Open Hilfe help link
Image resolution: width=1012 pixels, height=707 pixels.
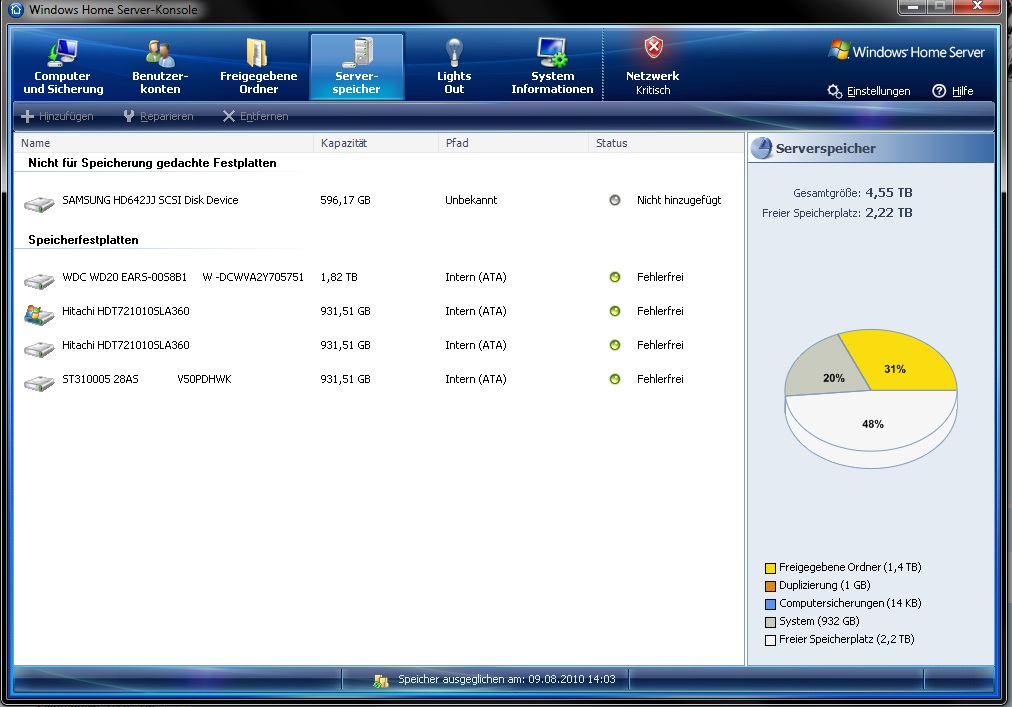point(953,91)
